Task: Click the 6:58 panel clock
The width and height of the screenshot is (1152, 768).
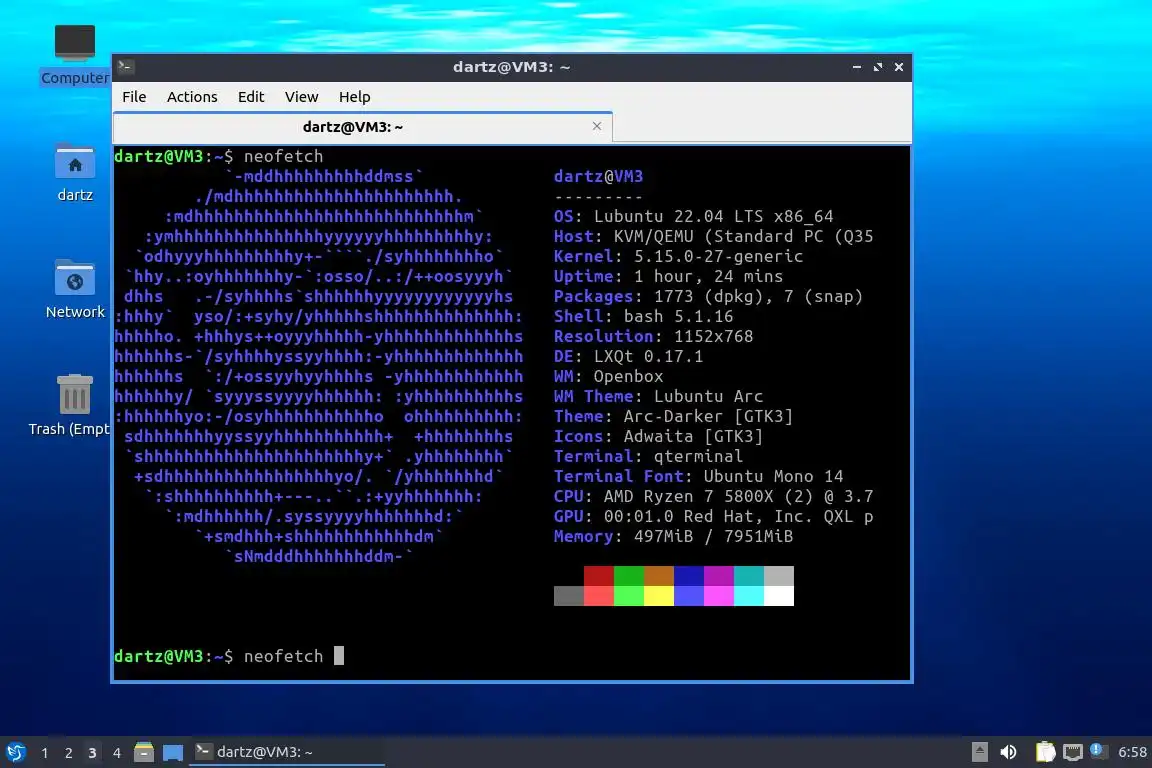Action: click(x=1132, y=752)
